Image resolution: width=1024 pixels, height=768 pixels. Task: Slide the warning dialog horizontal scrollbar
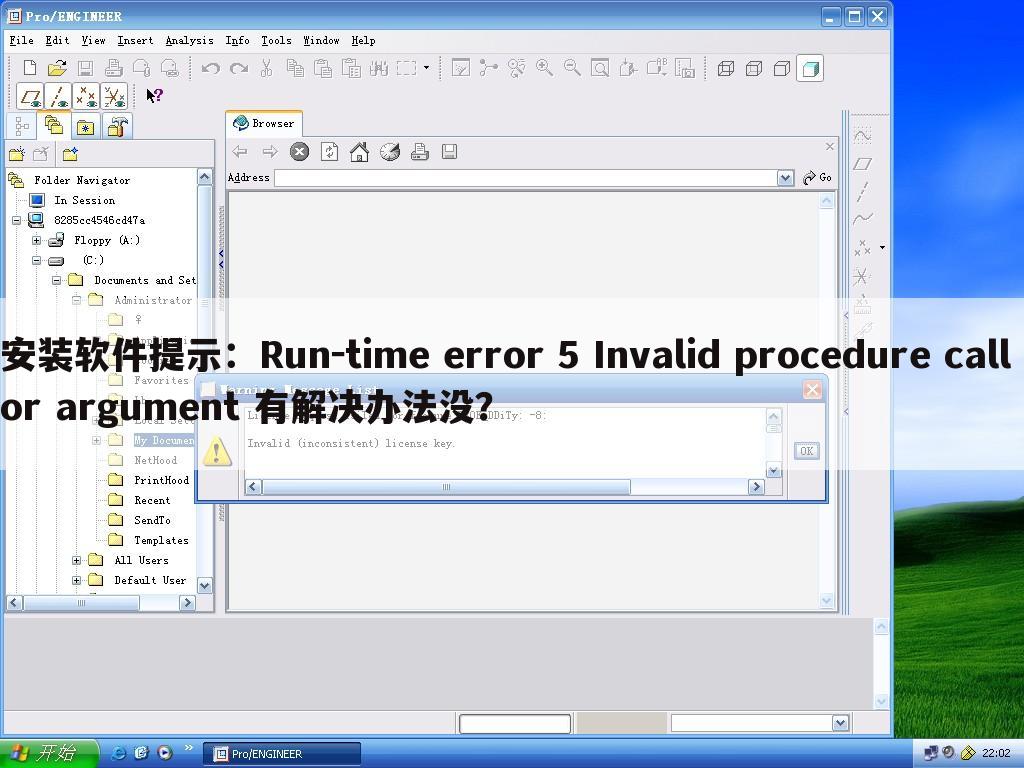(446, 487)
